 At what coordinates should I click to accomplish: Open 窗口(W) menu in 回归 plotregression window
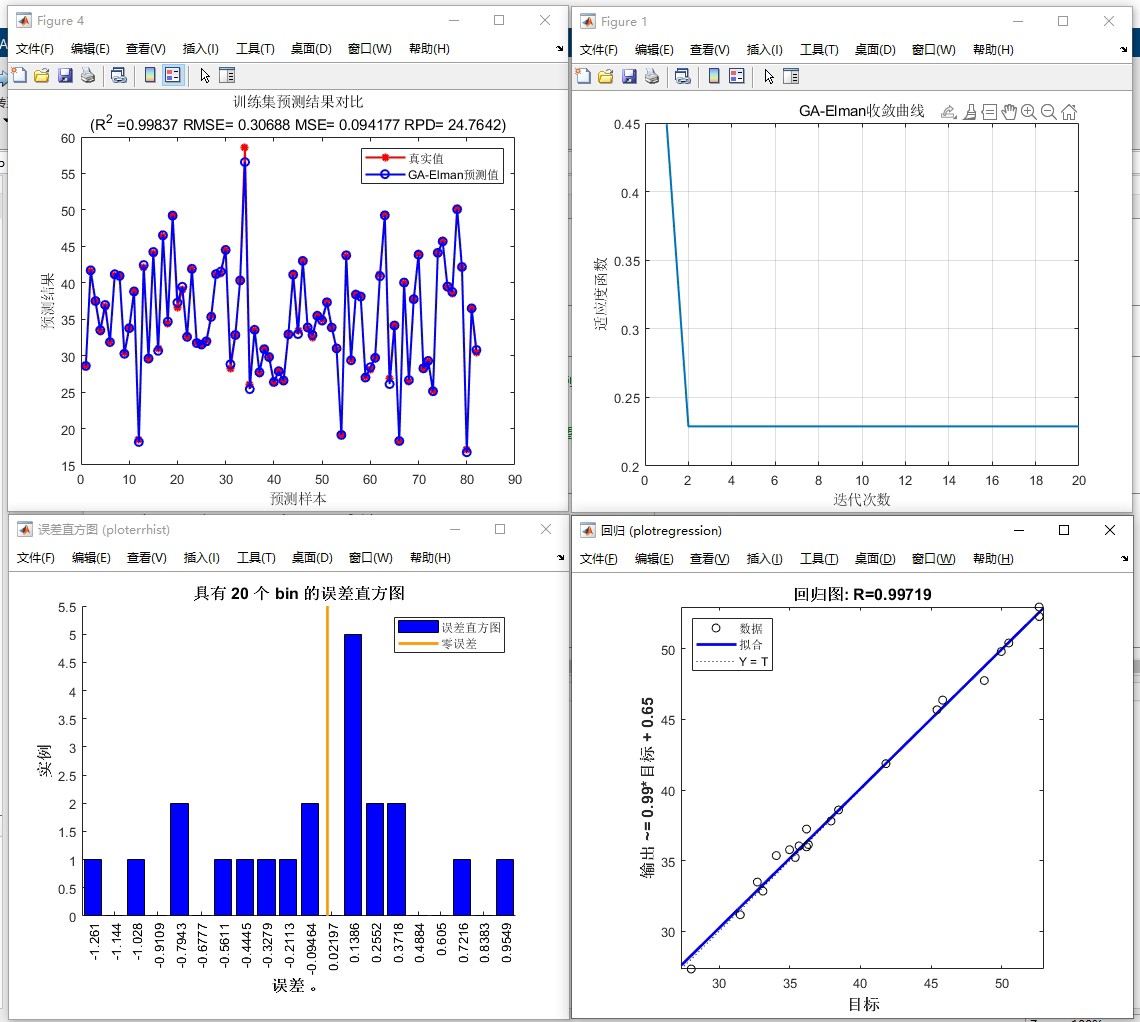[934, 558]
